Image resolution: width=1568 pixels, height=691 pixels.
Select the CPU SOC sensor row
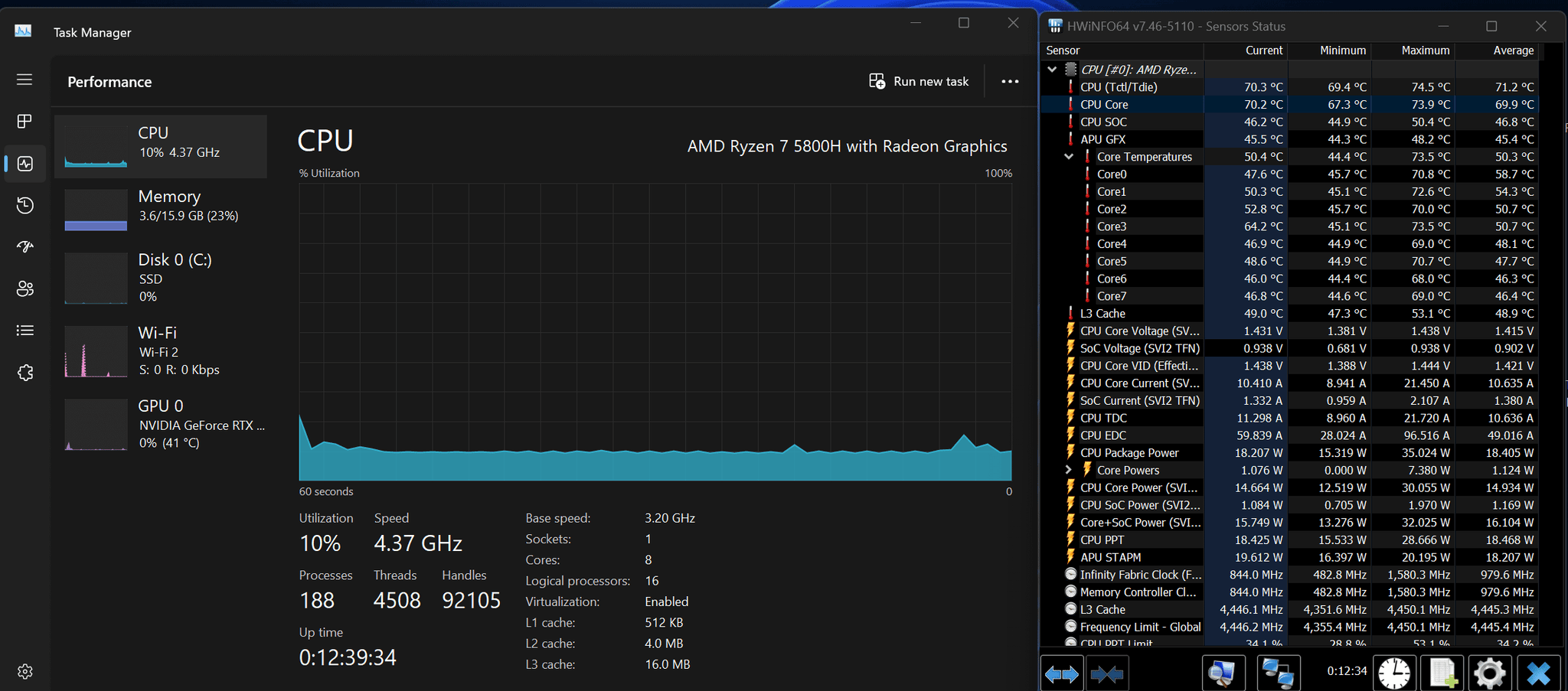(1291, 122)
